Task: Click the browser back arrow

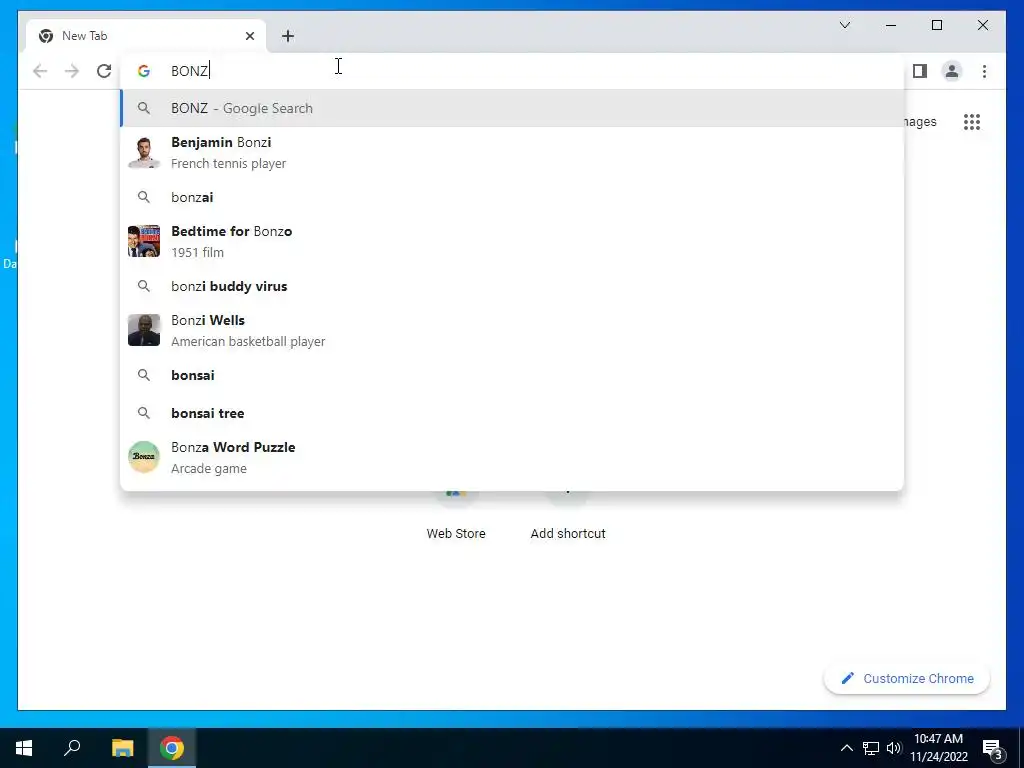Action: tap(40, 71)
